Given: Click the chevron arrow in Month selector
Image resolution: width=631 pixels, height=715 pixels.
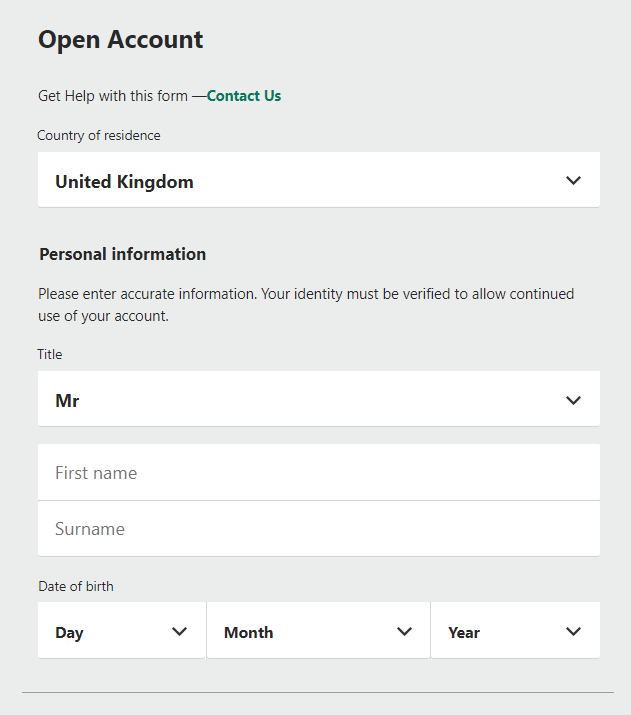Looking at the screenshot, I should [x=404, y=632].
